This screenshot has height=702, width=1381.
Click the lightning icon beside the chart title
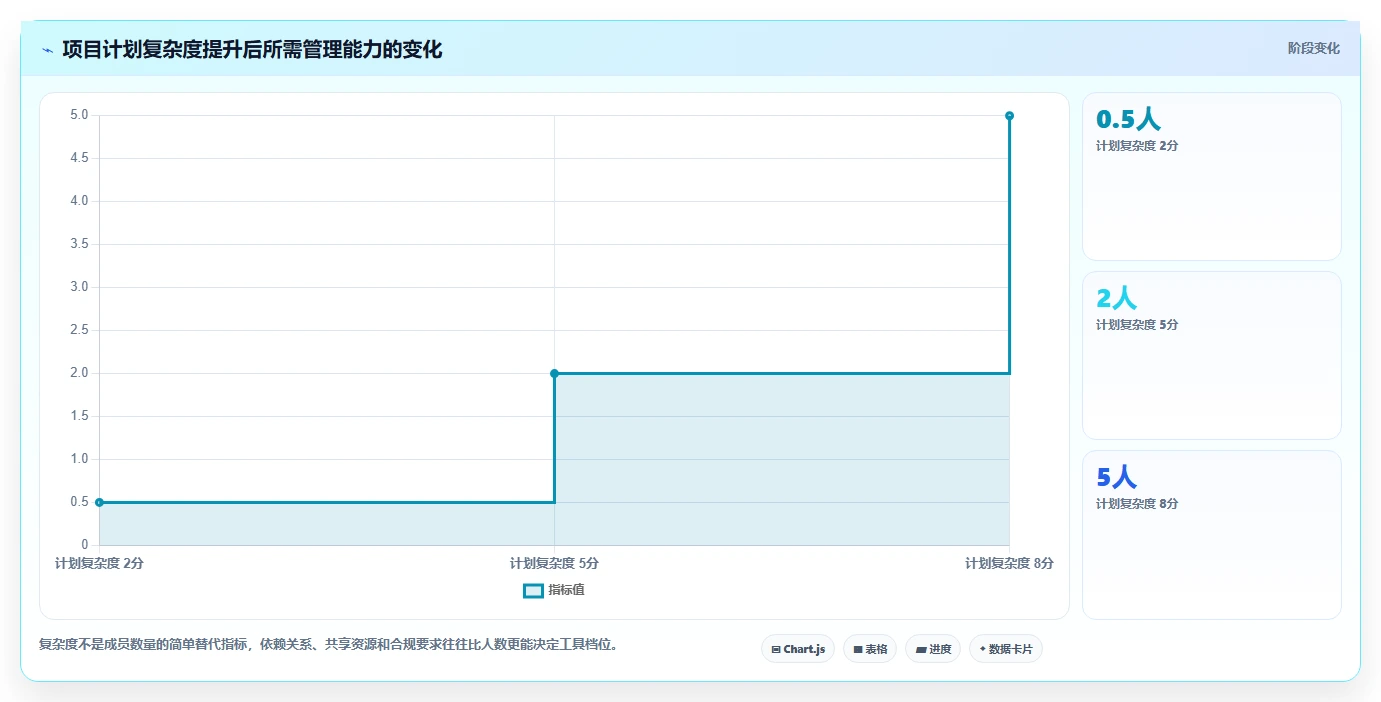point(48,50)
